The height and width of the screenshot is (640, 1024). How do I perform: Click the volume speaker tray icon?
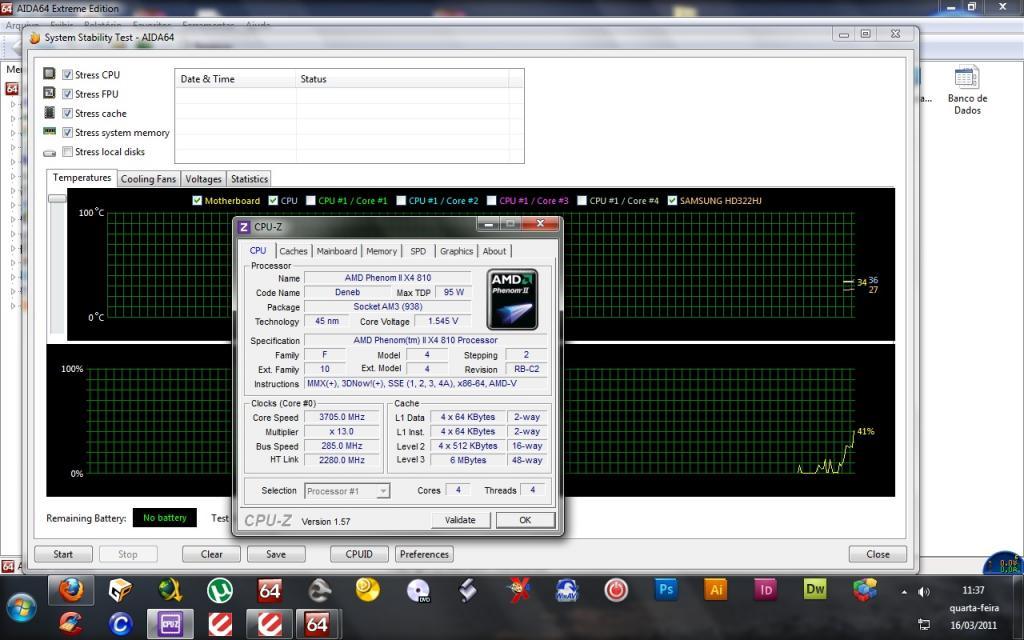coord(923,592)
